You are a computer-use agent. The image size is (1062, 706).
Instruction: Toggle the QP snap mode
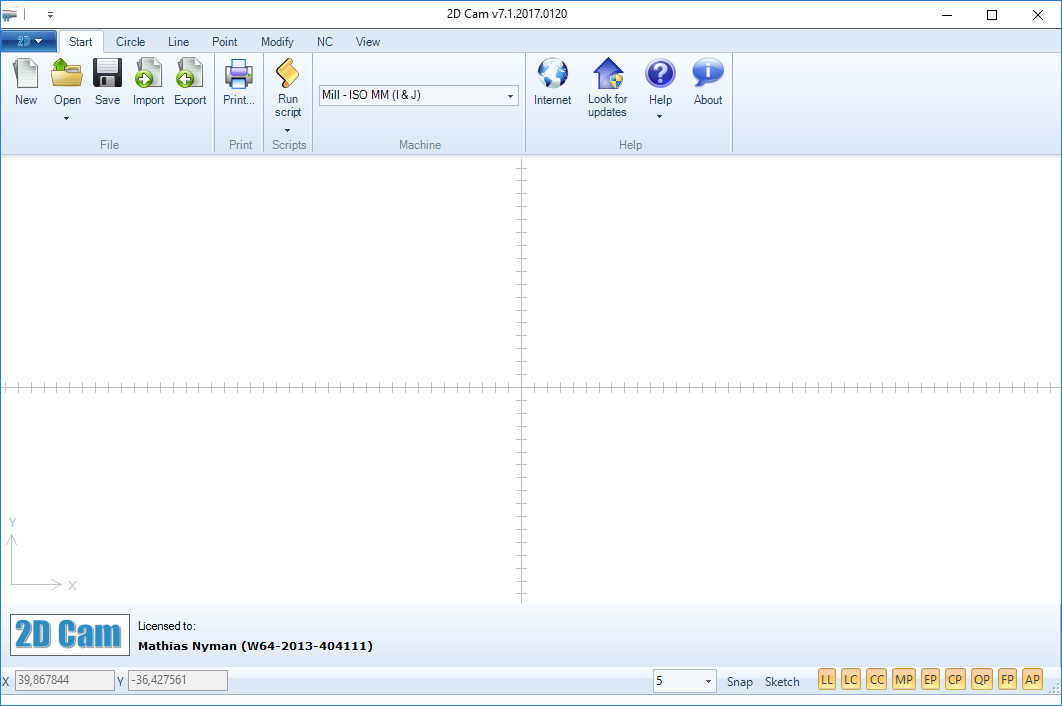point(981,680)
